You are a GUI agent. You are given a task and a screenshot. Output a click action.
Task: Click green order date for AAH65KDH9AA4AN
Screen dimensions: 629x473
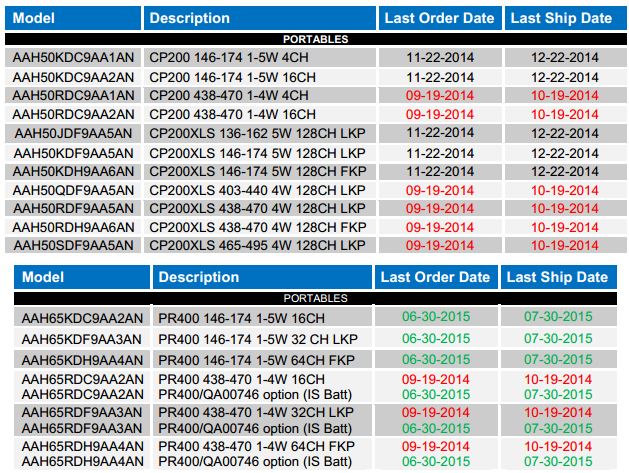(436, 359)
